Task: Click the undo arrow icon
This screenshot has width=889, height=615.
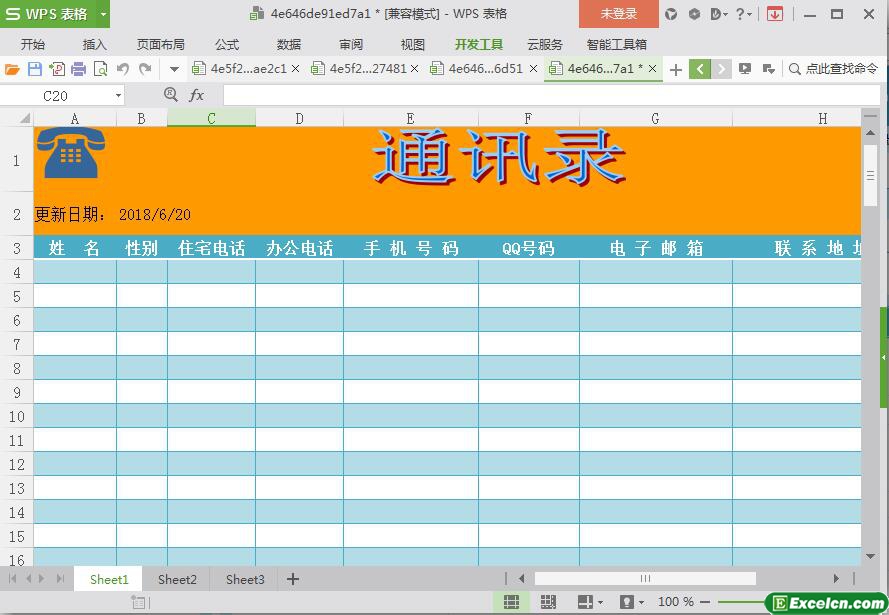Action: coord(123,69)
